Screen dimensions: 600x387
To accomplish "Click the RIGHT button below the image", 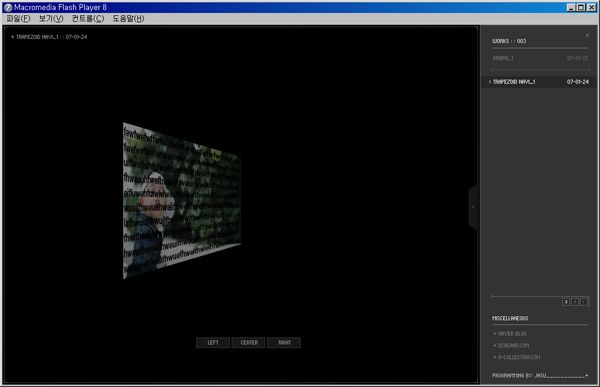I will pyautogui.click(x=284, y=343).
